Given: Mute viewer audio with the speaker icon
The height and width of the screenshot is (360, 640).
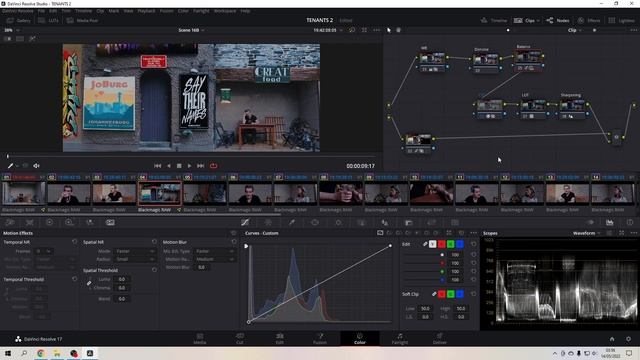Looking at the screenshot, I should click(36, 166).
